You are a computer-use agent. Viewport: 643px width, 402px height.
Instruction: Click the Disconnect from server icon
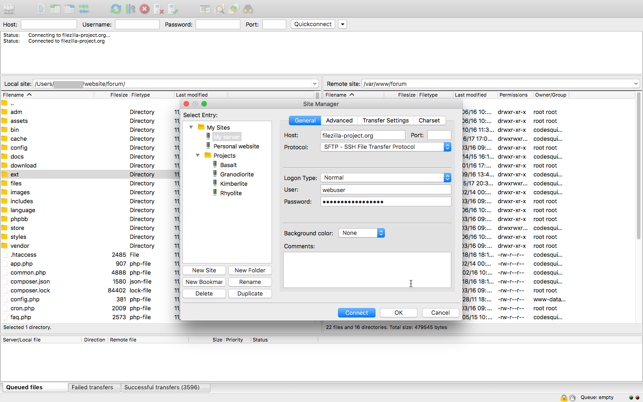(x=159, y=9)
